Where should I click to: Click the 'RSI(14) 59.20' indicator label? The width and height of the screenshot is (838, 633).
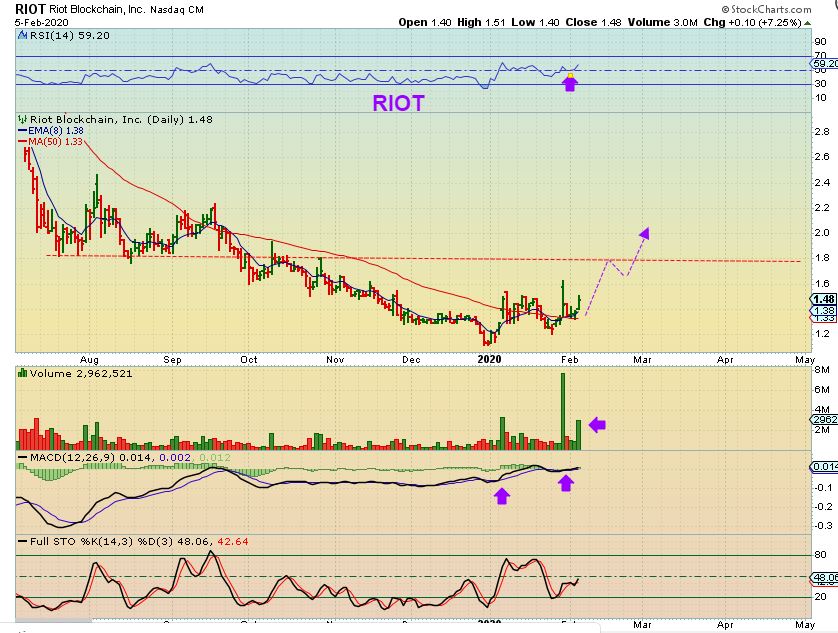pyautogui.click(x=69, y=35)
